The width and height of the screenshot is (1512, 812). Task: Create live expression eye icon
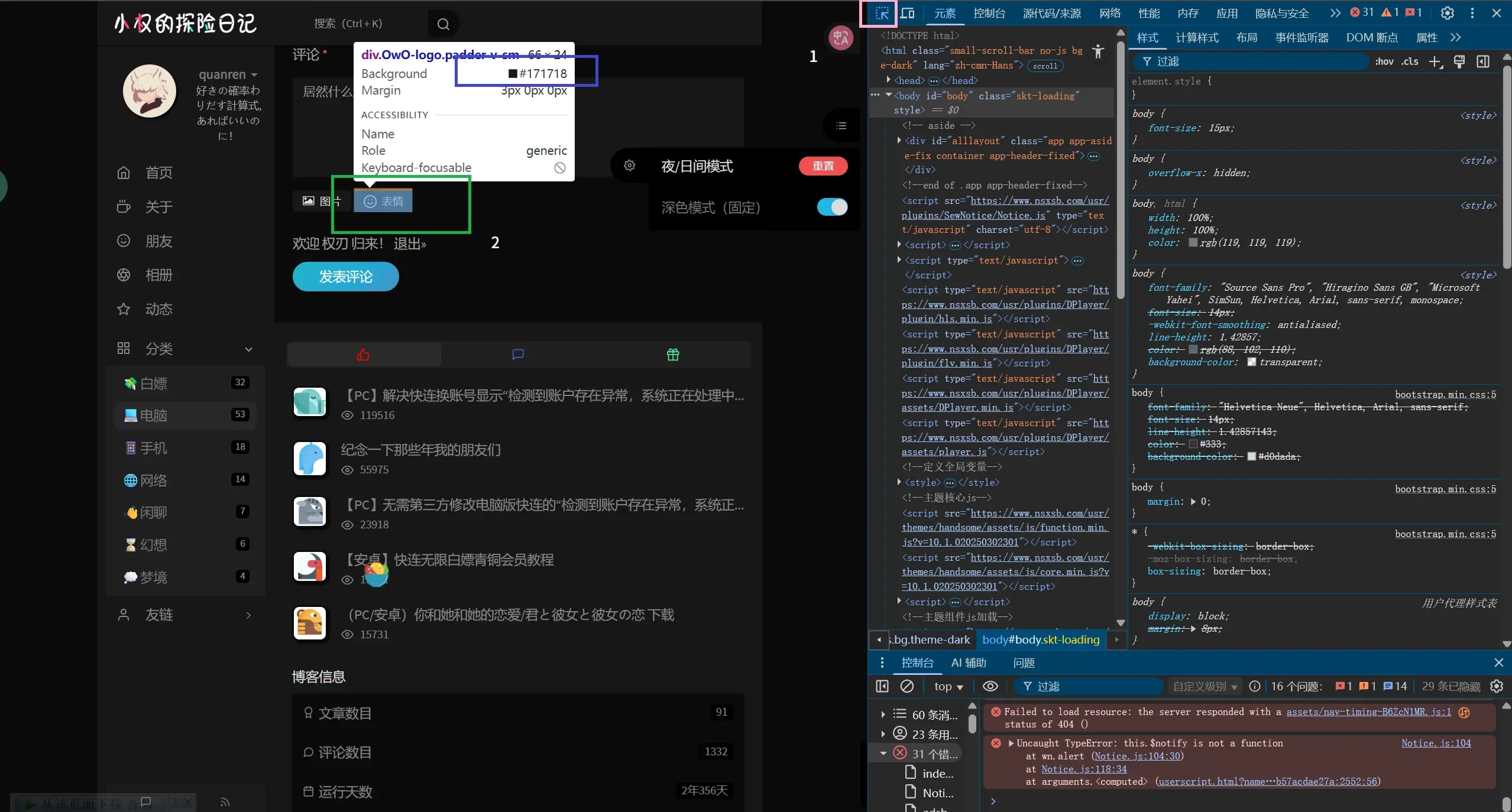(x=990, y=686)
